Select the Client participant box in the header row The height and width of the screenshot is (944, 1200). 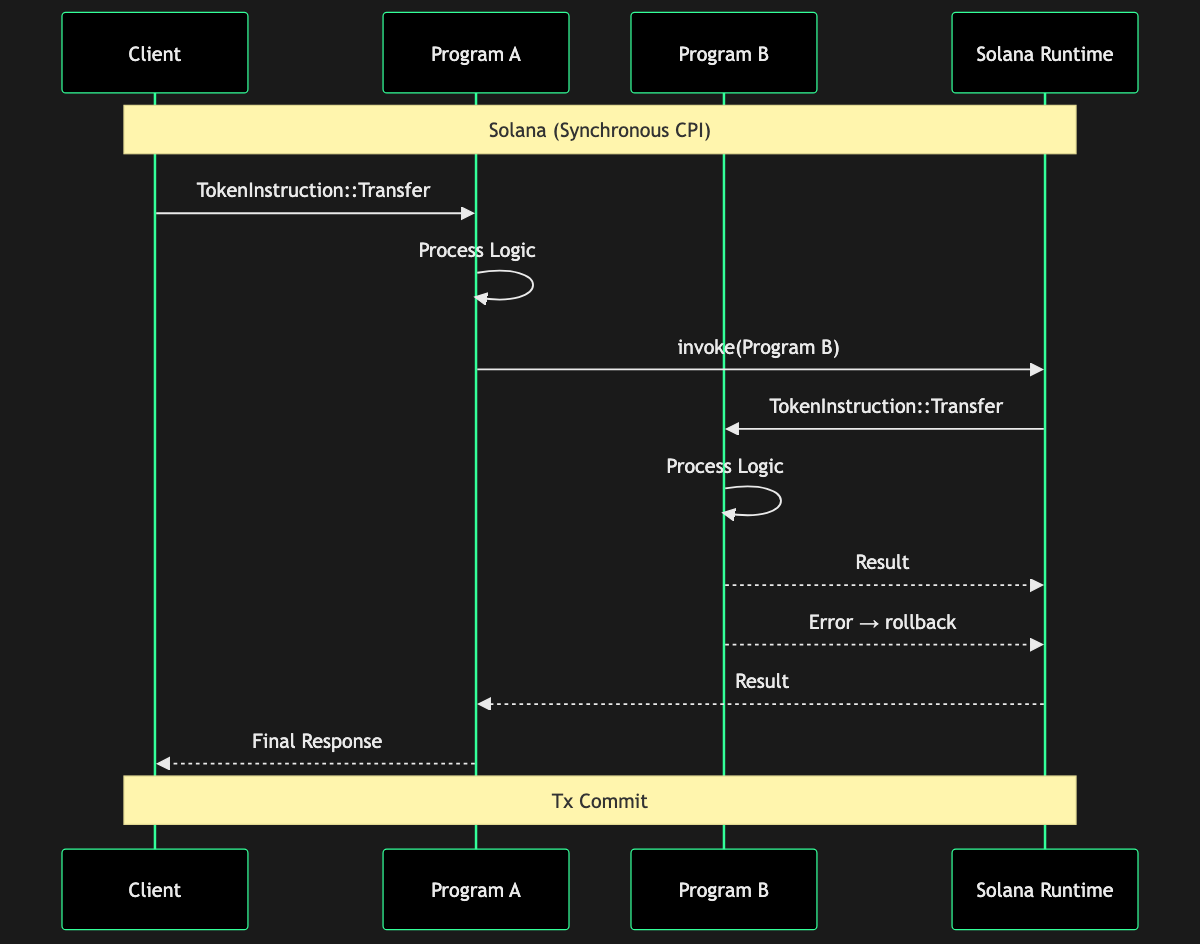click(155, 53)
